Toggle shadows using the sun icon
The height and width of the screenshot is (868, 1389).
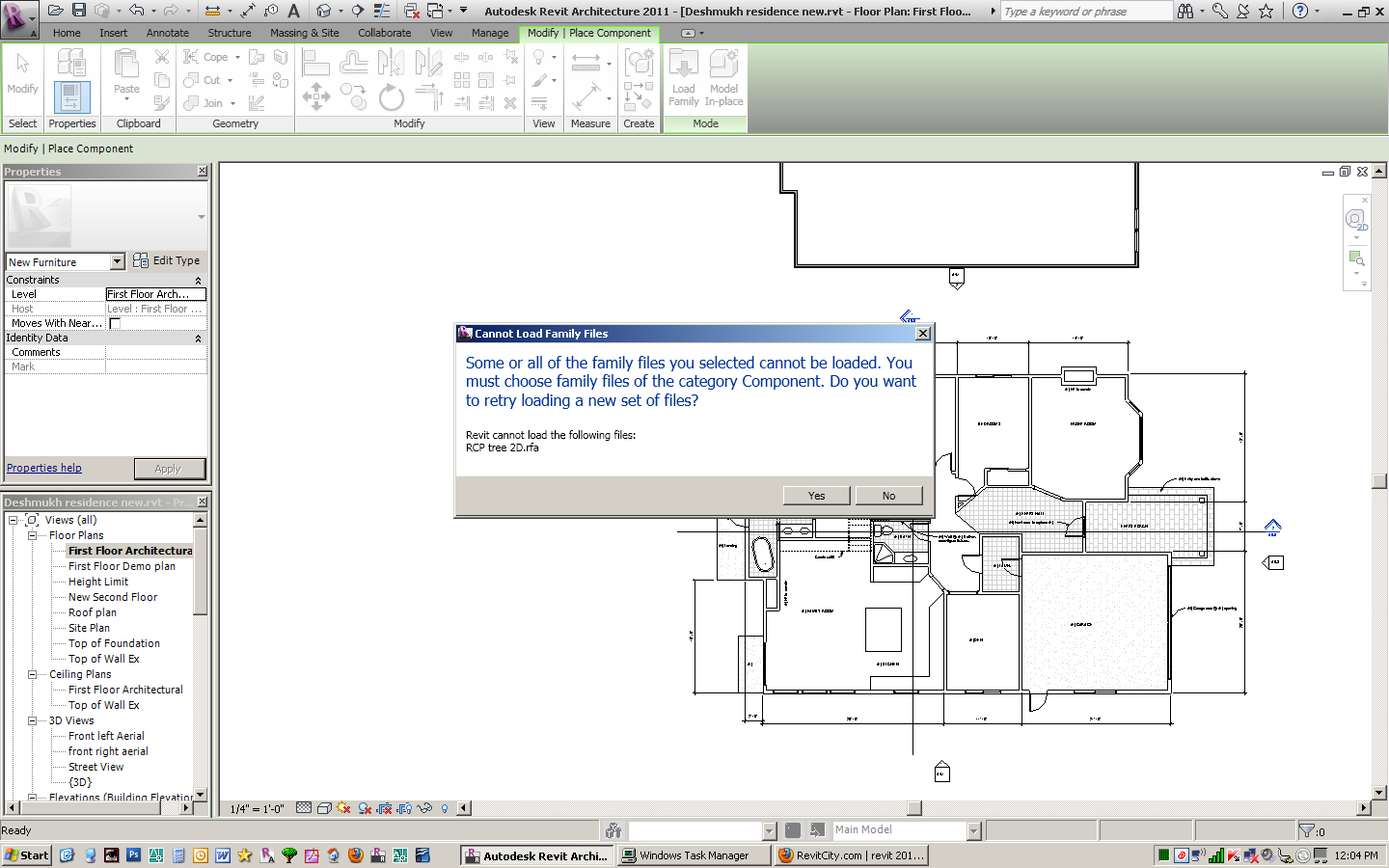343,810
